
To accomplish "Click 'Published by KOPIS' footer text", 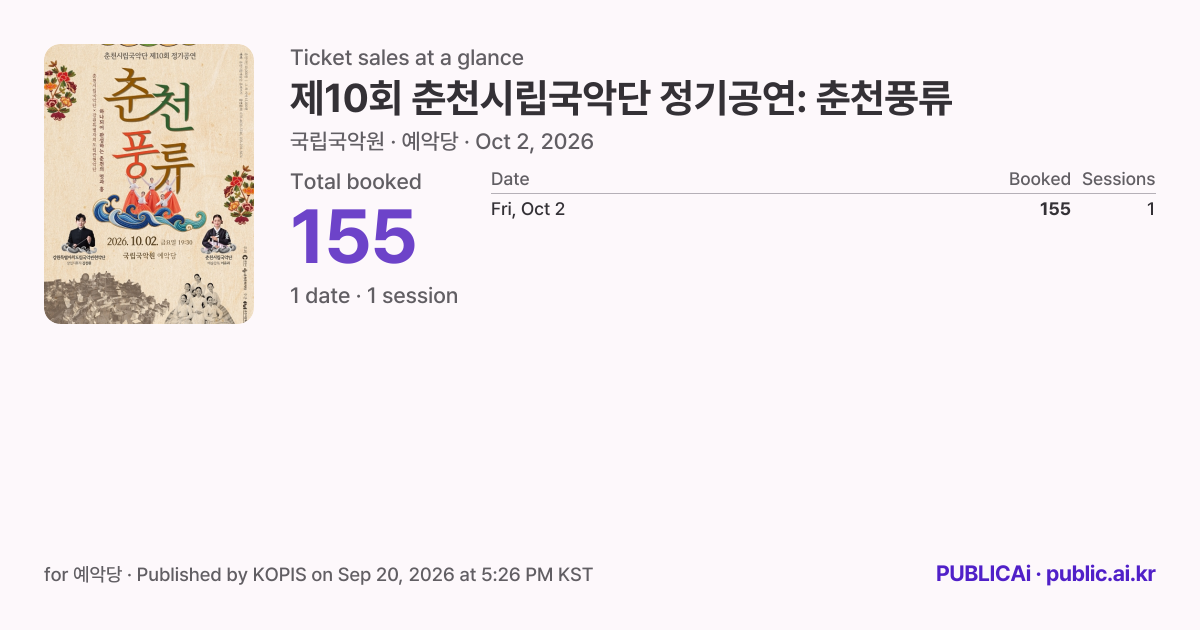I will click(x=221, y=575).
